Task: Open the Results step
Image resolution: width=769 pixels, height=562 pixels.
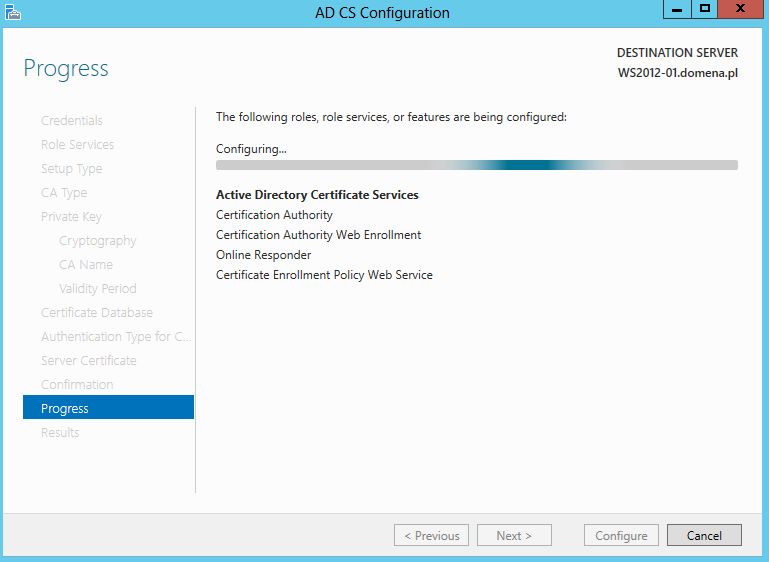Action: (x=60, y=433)
